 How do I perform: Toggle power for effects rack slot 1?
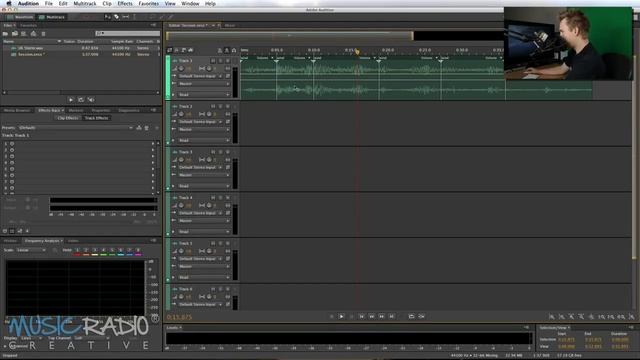tap(12, 144)
